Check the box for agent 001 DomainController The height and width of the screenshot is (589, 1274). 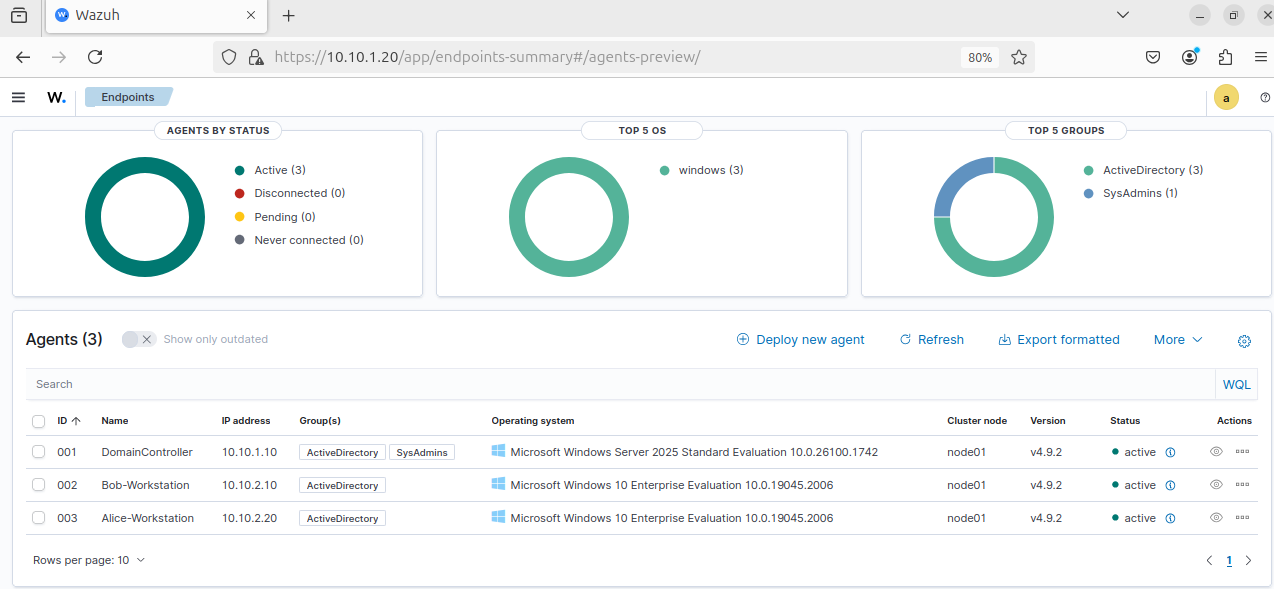[x=38, y=452]
